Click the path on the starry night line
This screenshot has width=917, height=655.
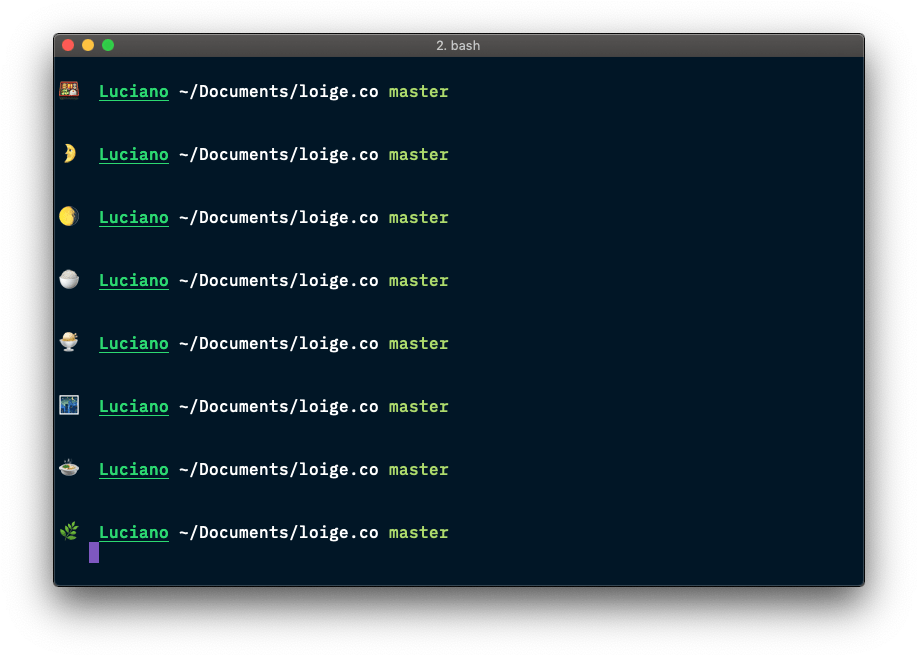coord(279,407)
